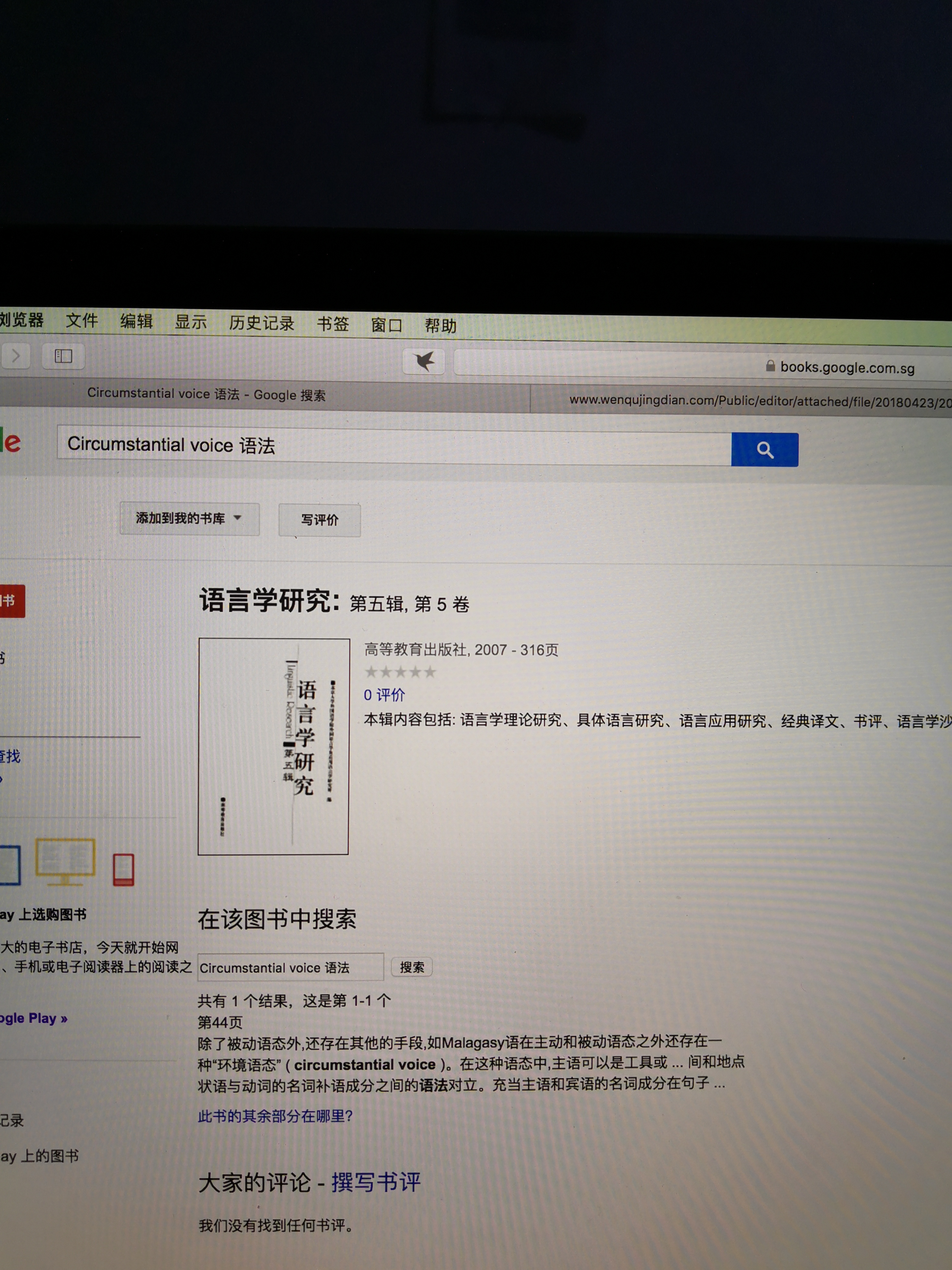
Task: Click the 写评价 button
Action: point(320,520)
